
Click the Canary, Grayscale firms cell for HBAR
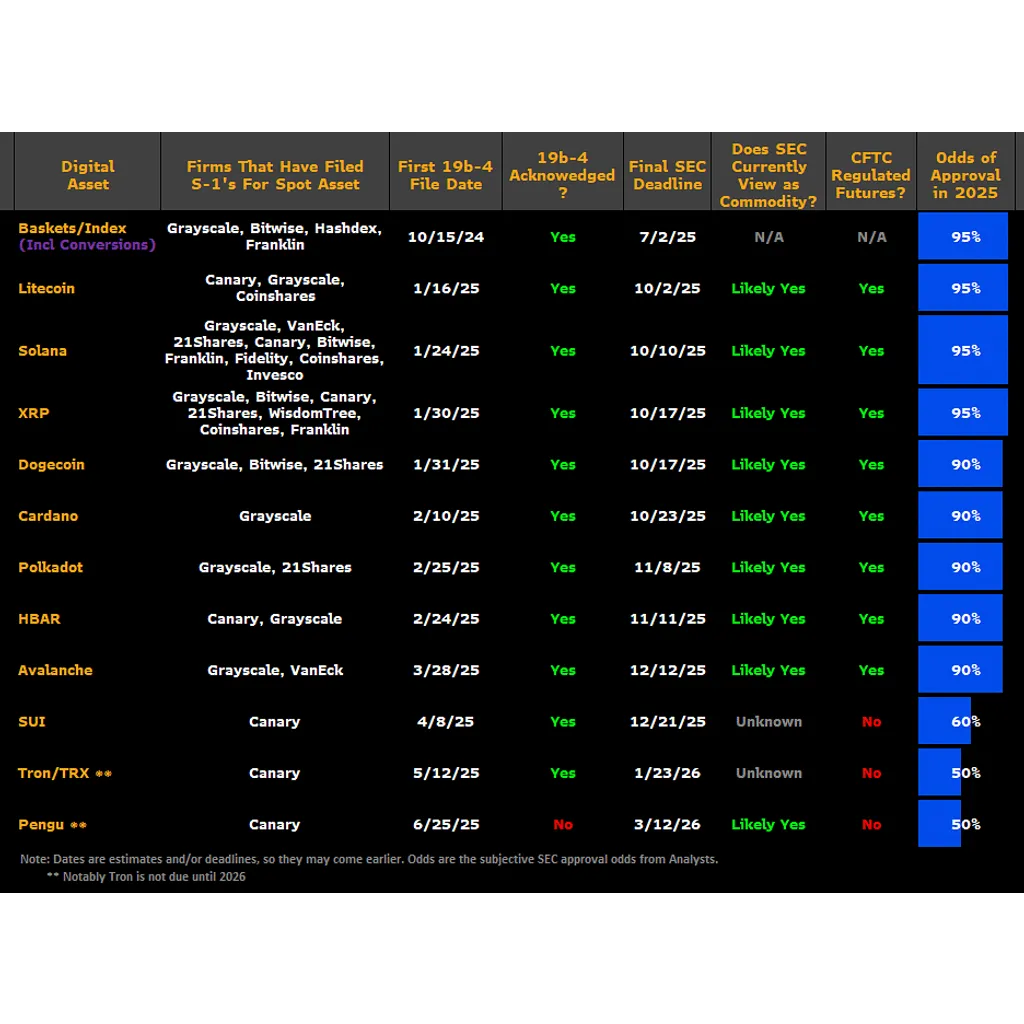[275, 618]
